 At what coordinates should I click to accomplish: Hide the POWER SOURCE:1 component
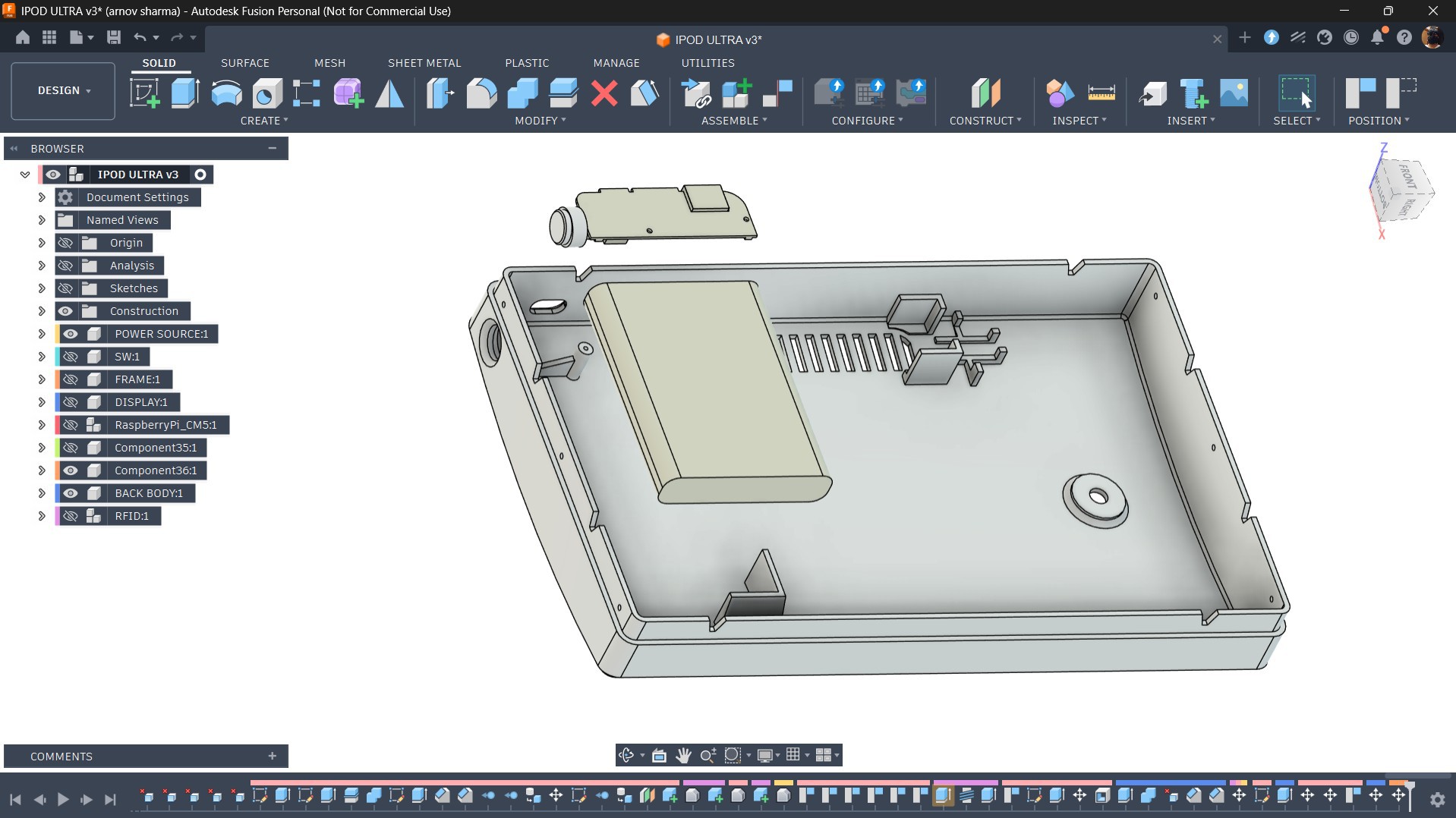pos(71,334)
